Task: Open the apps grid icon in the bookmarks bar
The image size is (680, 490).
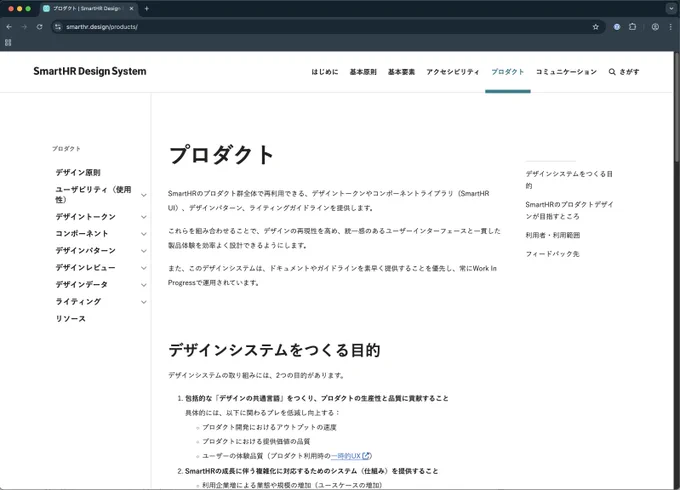Action: [x=8, y=42]
